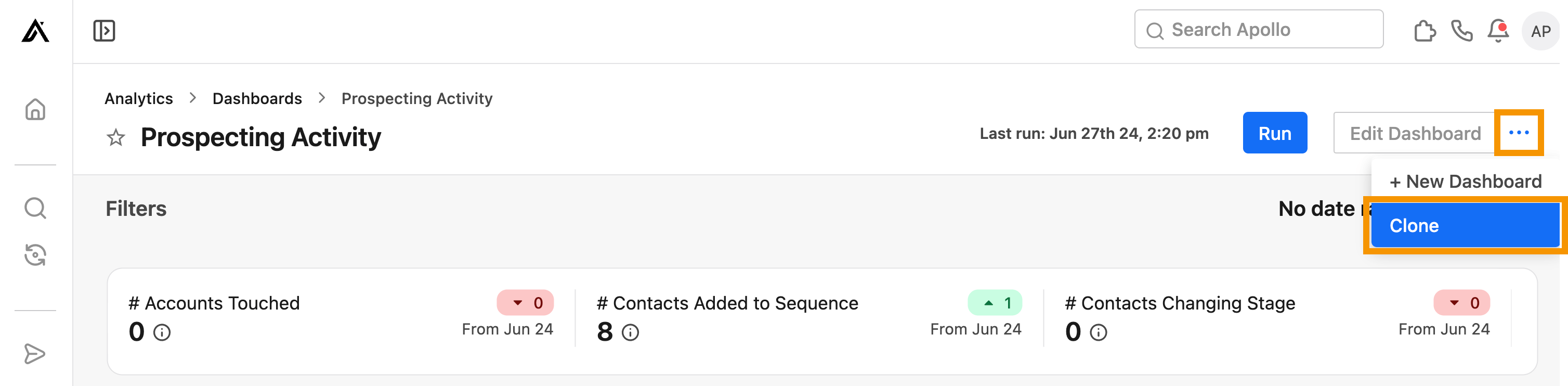Viewport: 1568px width, 386px height.
Task: Go to the Analytics breadcrumb link
Action: [x=139, y=99]
